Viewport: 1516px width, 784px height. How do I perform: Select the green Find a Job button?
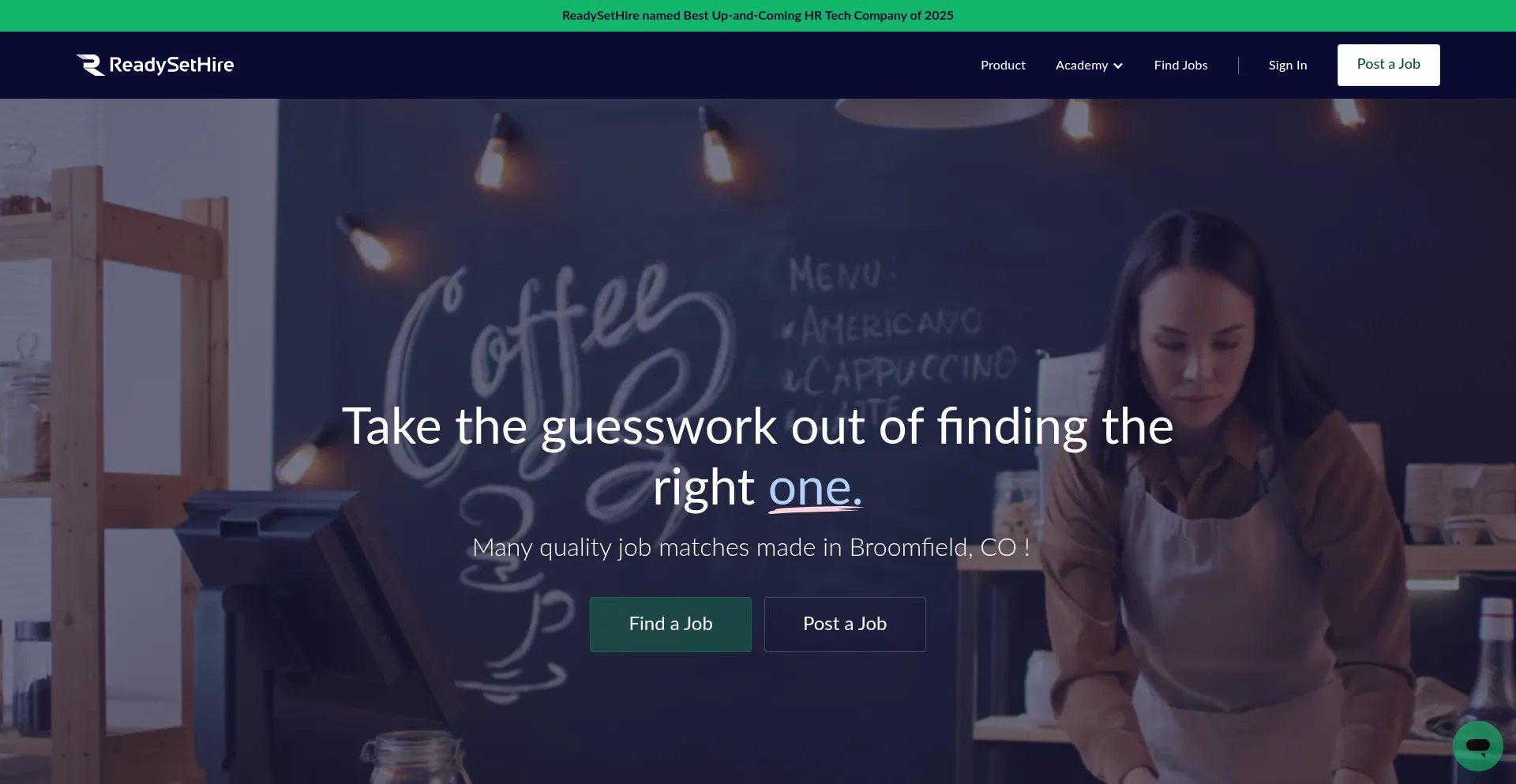670,624
